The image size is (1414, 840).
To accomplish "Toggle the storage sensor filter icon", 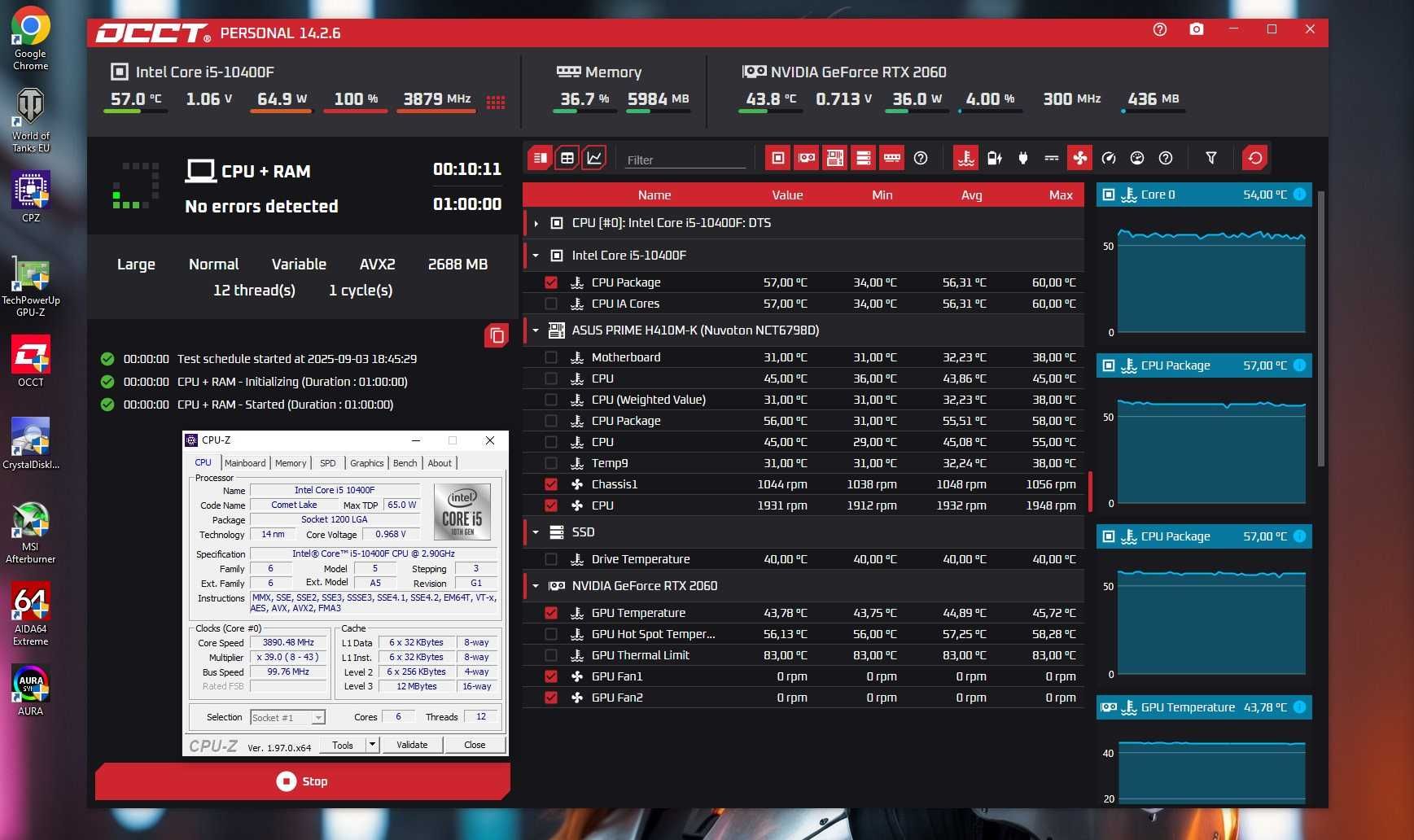I will (864, 158).
